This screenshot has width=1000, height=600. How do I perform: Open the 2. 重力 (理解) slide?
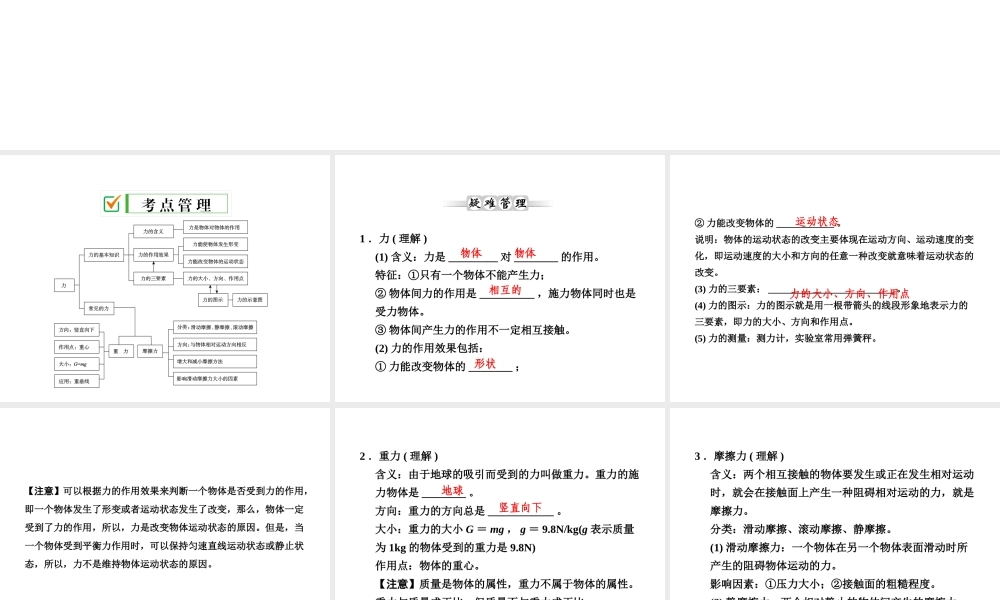[x=500, y=504]
